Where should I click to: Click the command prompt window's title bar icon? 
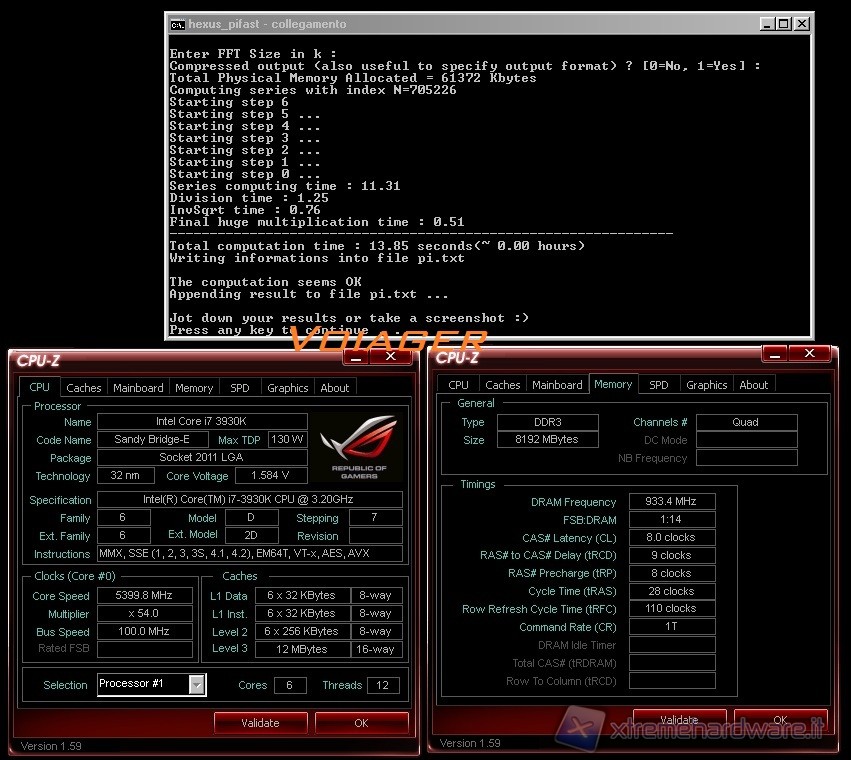coord(177,24)
